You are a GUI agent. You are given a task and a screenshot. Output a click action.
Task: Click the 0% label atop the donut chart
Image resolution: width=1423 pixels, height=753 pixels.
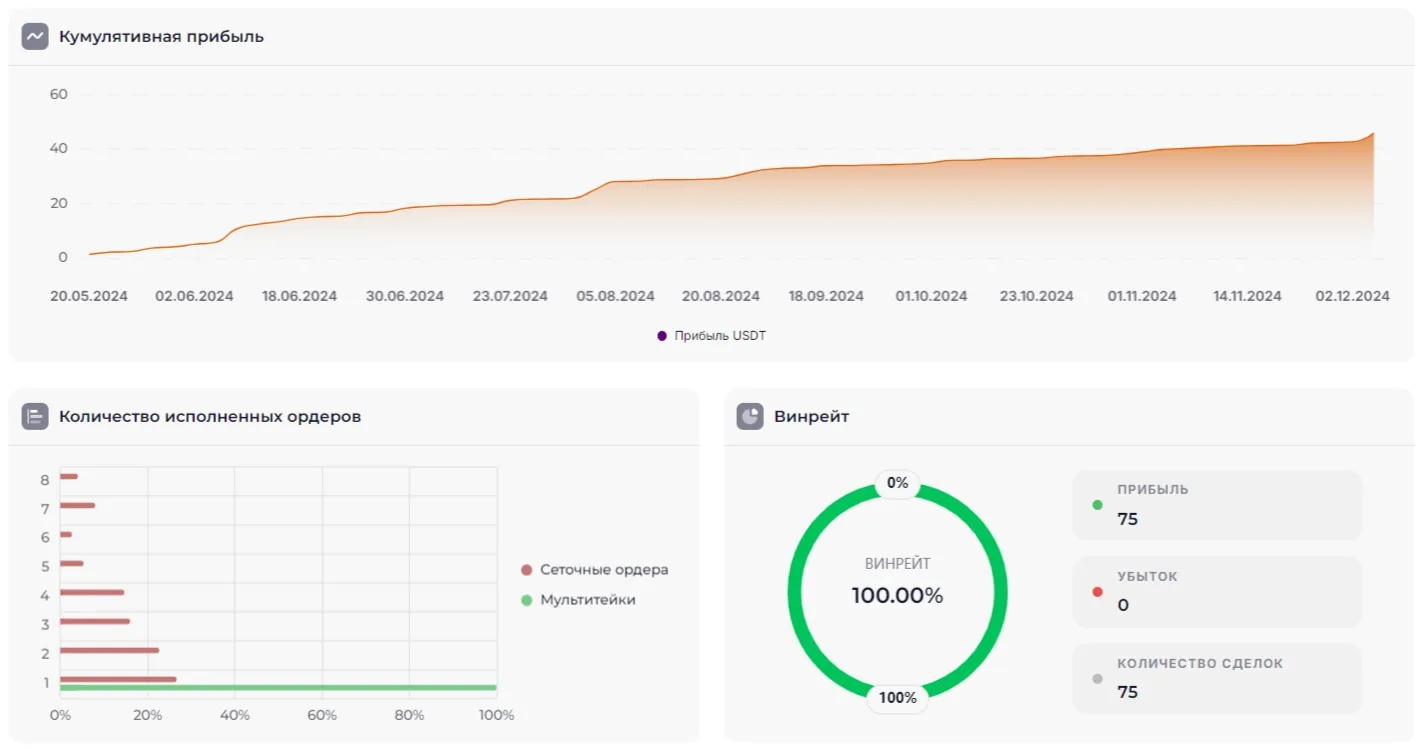897,484
